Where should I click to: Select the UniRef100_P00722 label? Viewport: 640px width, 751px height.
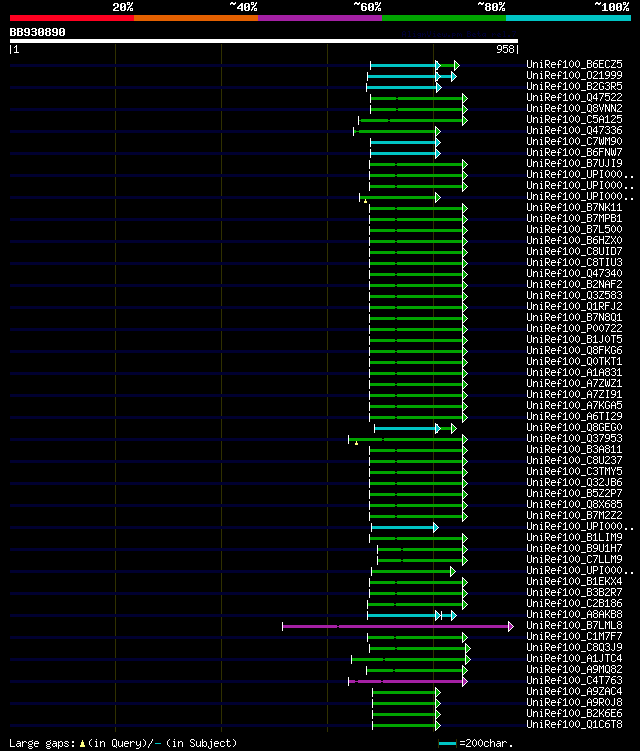[574, 329]
